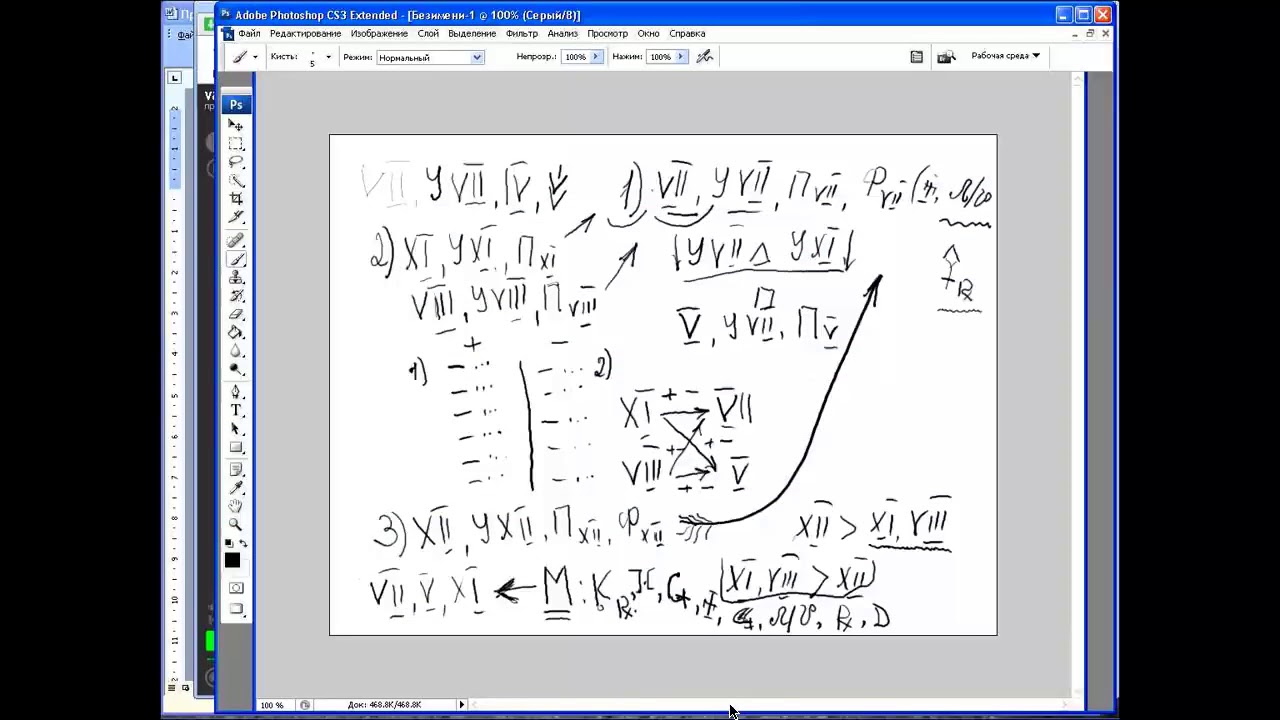Open the Выделение menu
Image resolution: width=1280 pixels, height=720 pixels.
[x=472, y=33]
